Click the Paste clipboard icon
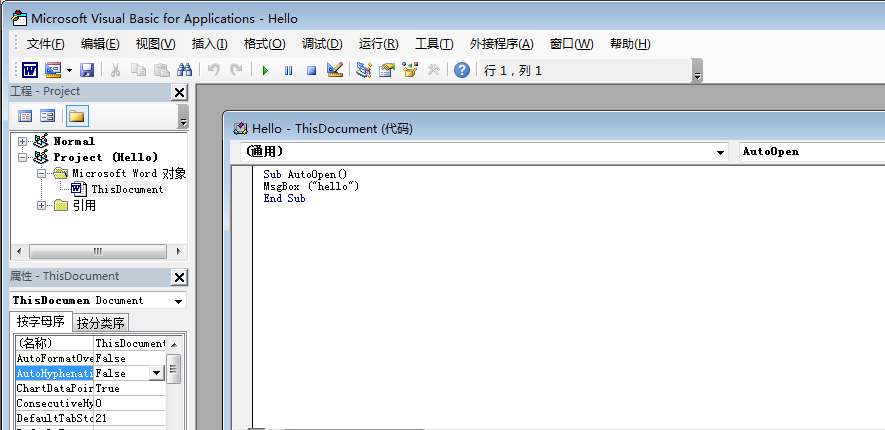885x430 pixels. (x=162, y=71)
